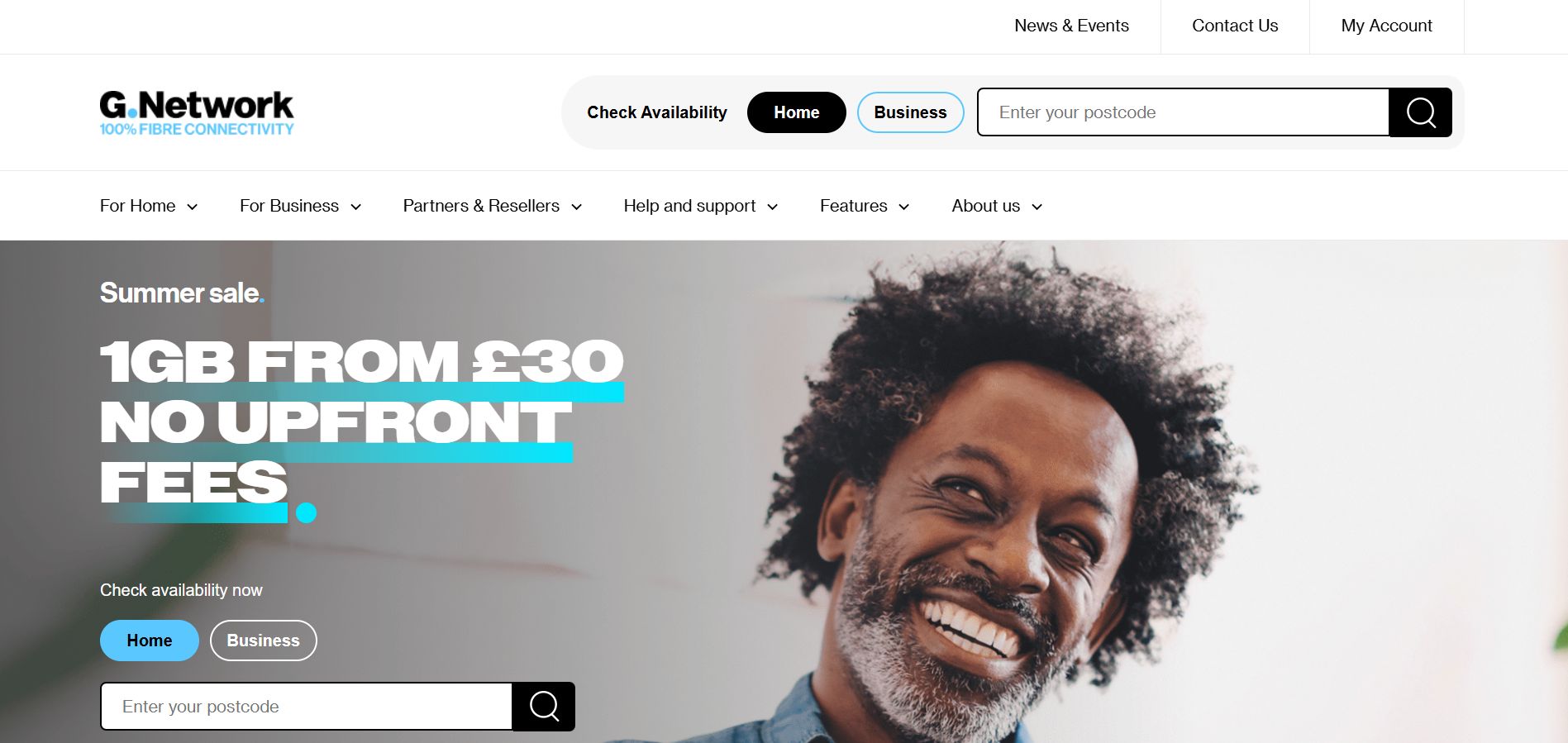Open the About us navigation menu
Screen dimensions: 1568x743
click(x=997, y=206)
